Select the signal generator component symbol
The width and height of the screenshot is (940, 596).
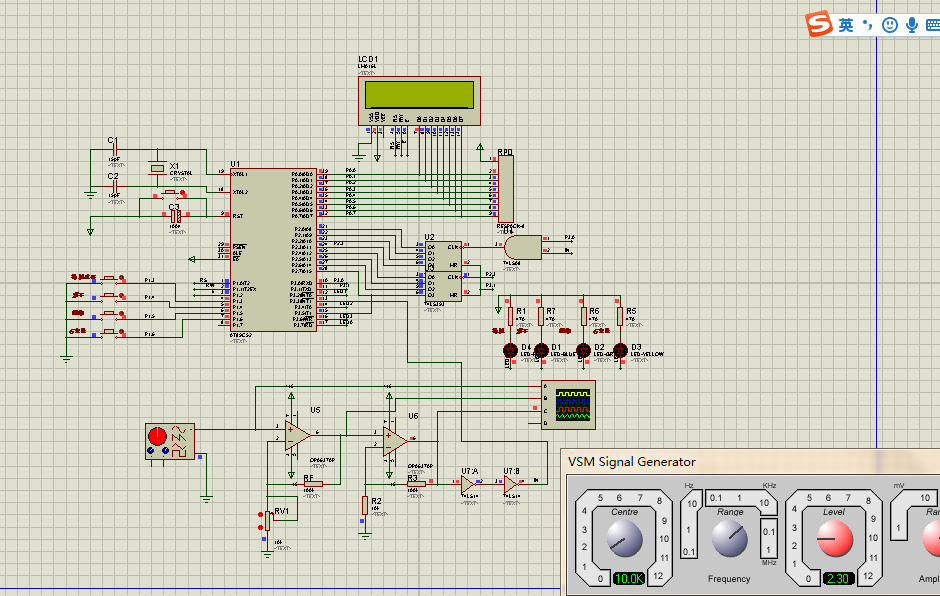170,440
